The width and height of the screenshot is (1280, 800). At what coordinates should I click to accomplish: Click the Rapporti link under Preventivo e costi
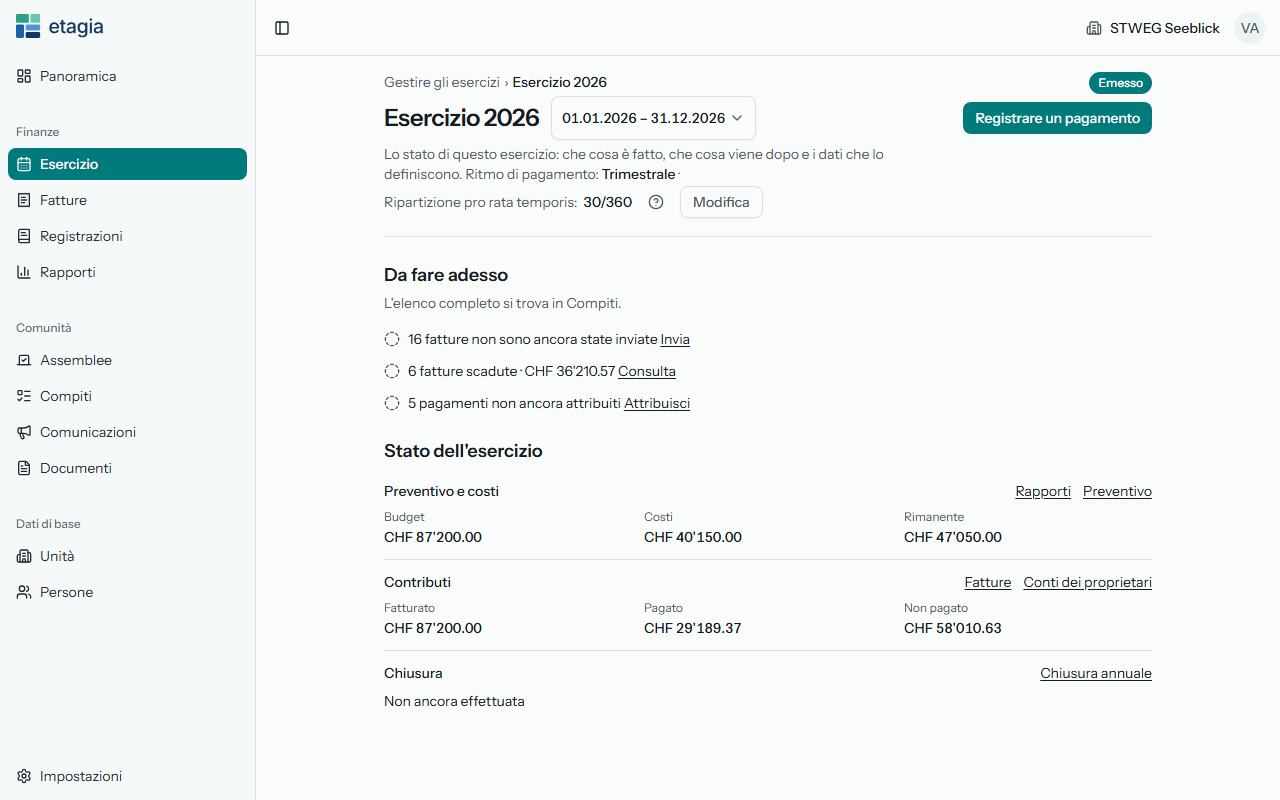coord(1043,491)
